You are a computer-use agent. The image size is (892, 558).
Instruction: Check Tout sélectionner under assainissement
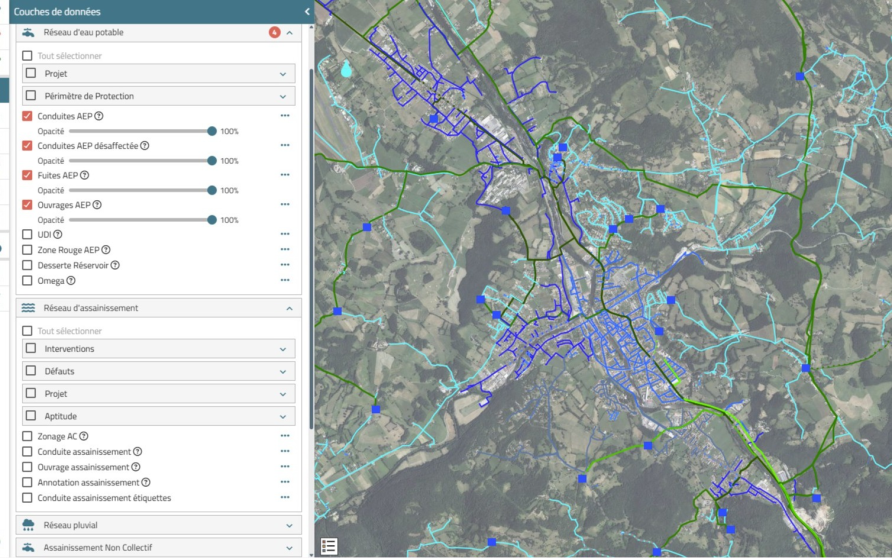[27, 331]
